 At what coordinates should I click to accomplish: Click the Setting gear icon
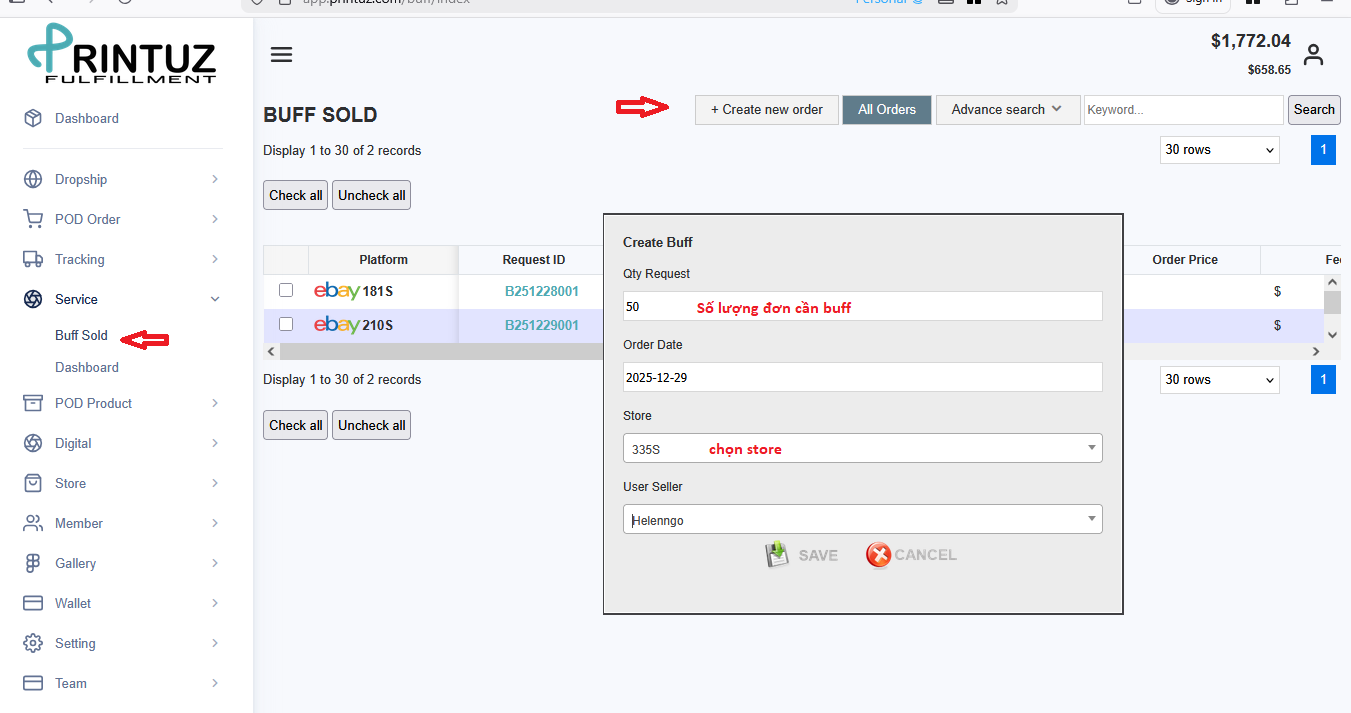33,643
